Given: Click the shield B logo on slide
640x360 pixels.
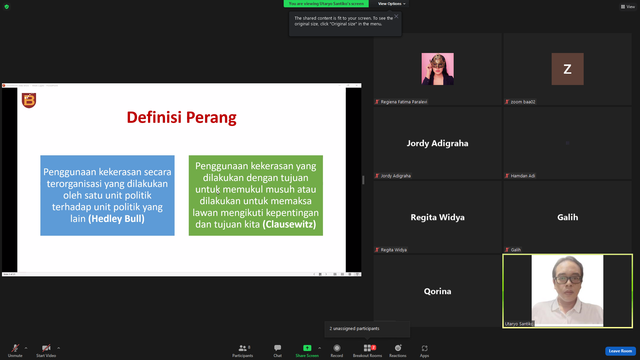Looking at the screenshot, I should coord(29,100).
